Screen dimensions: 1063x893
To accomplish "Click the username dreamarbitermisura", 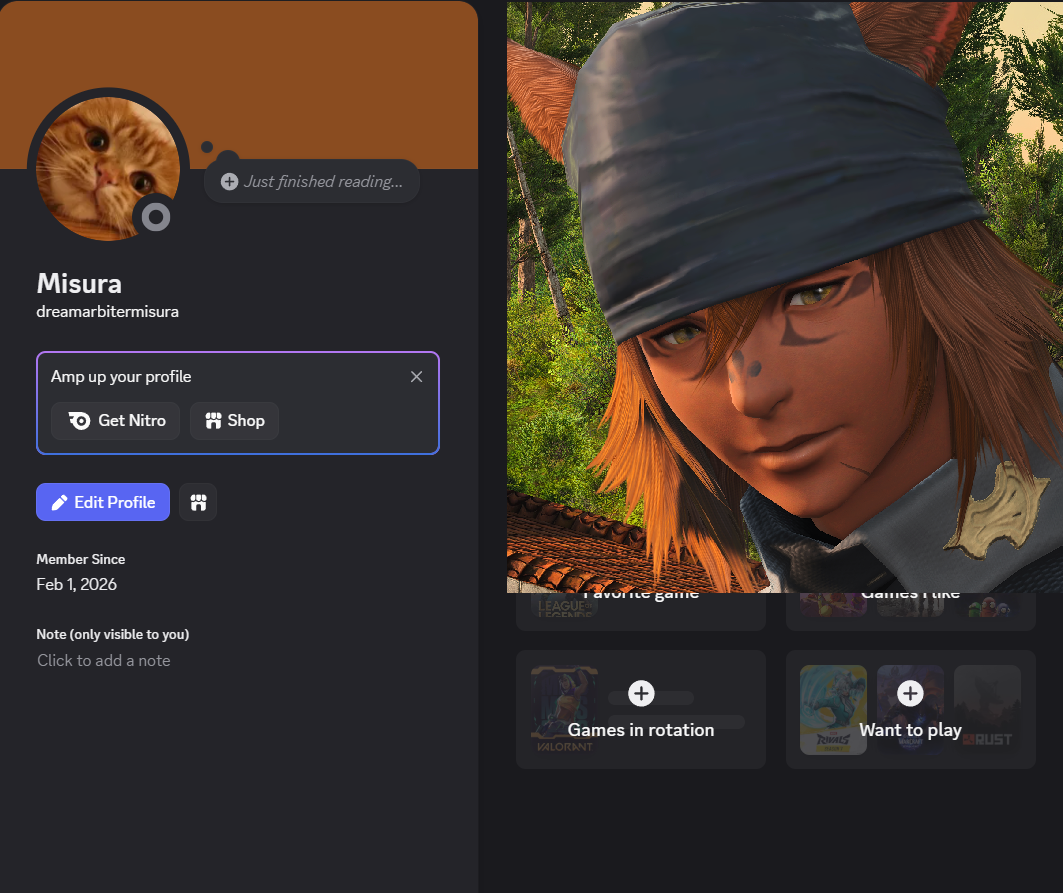I will pos(107,311).
